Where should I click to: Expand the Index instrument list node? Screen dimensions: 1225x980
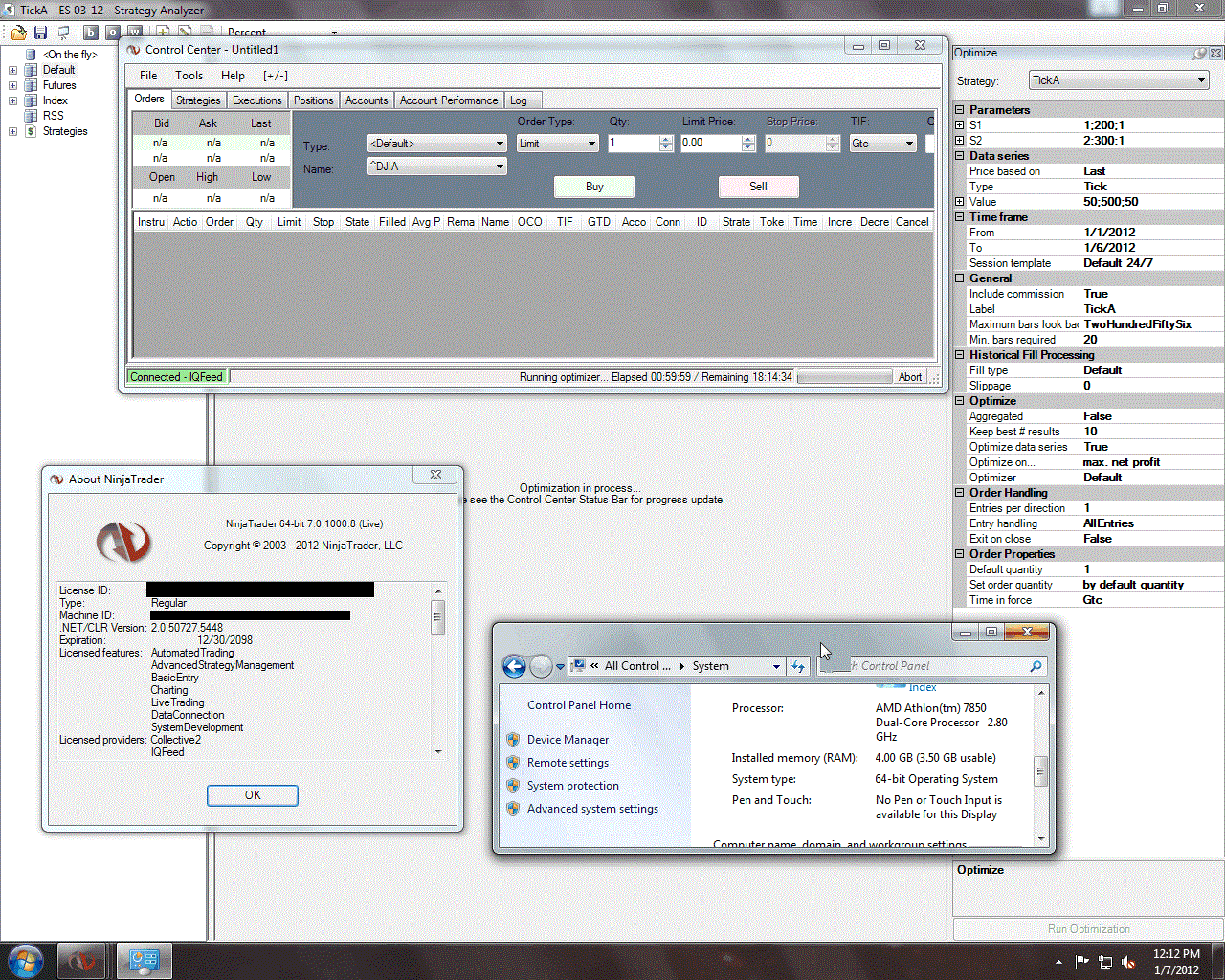click(x=12, y=100)
